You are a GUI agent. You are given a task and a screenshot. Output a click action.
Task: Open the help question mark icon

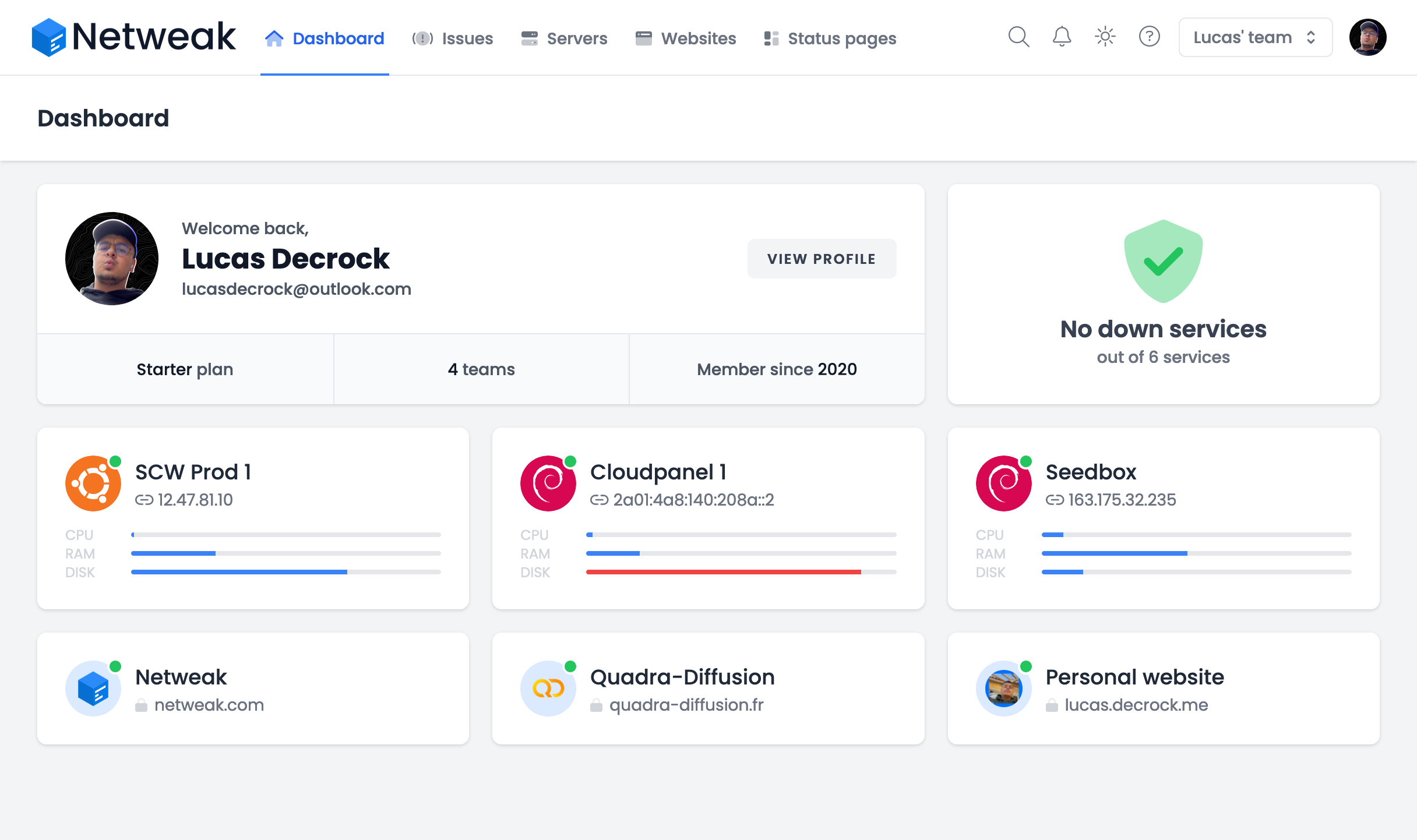point(1149,37)
